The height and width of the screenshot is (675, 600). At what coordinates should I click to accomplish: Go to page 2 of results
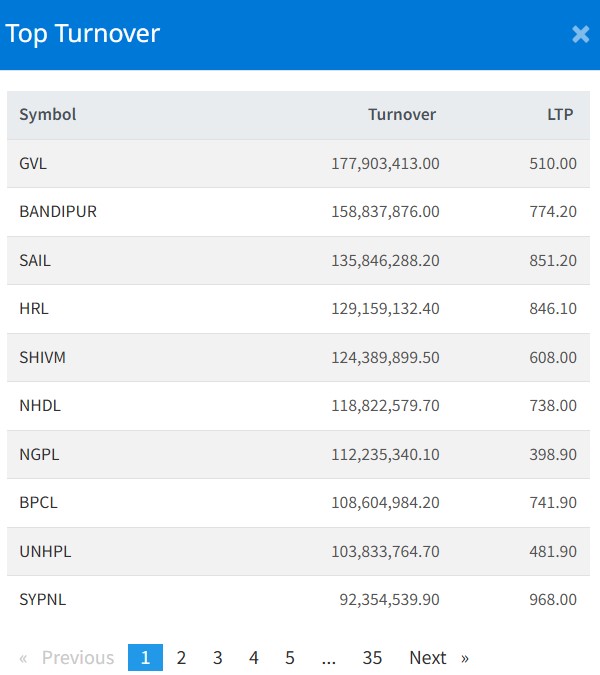coord(181,657)
